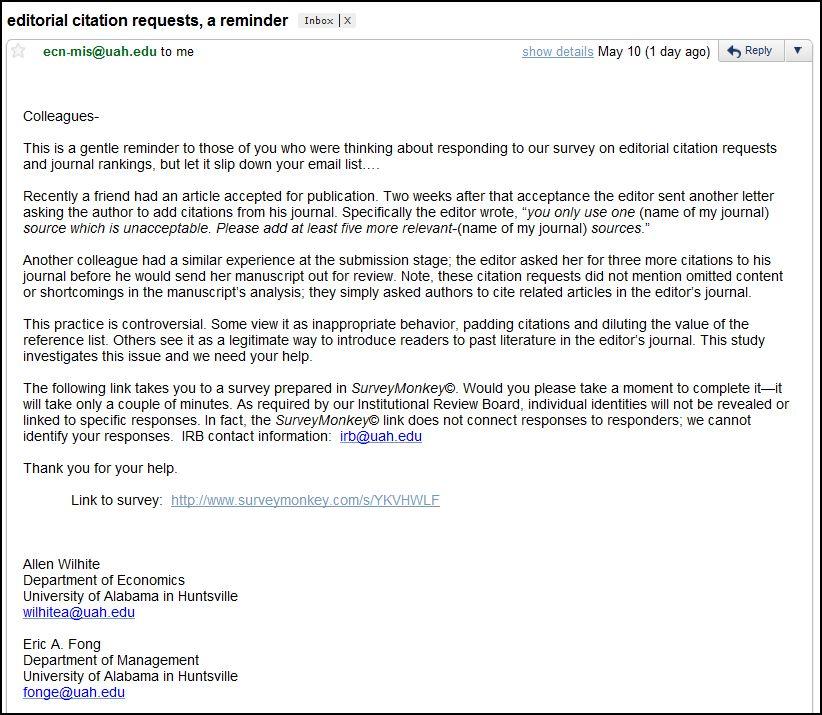Click the Reply arrow button

(x=750, y=51)
